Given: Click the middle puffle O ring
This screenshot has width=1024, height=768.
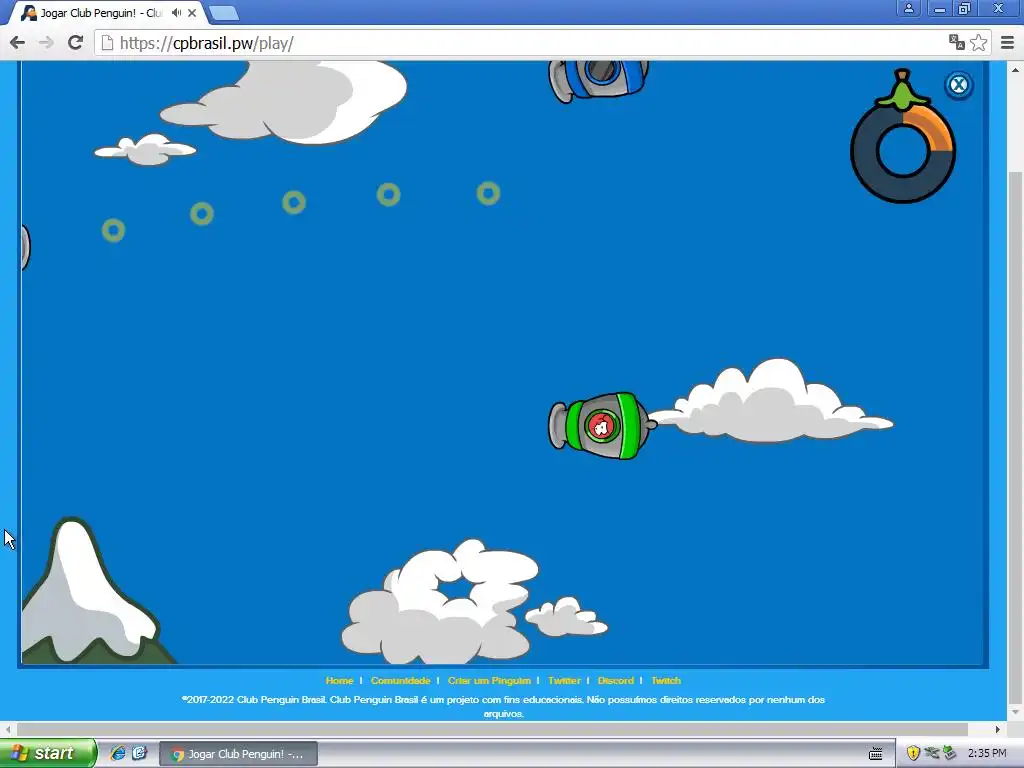Looking at the screenshot, I should [x=294, y=202].
